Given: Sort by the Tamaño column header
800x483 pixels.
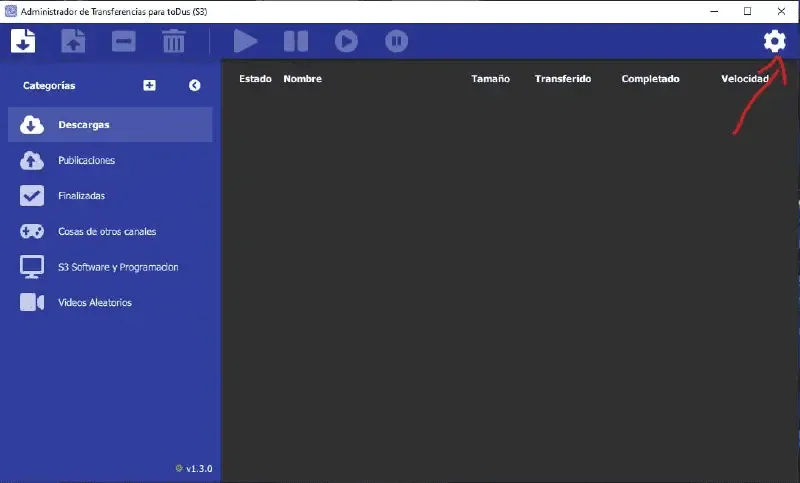Looking at the screenshot, I should tap(490, 79).
